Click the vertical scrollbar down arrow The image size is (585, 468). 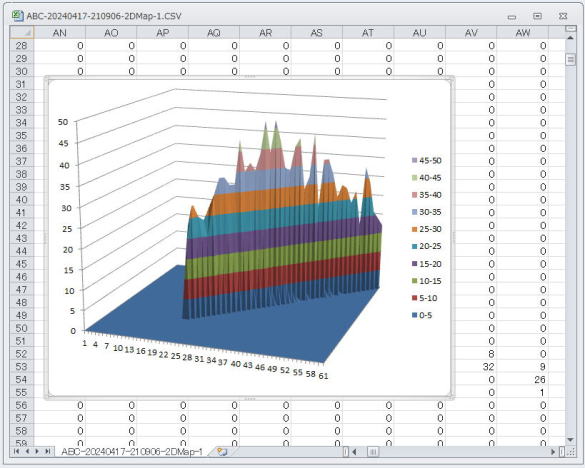[570, 440]
